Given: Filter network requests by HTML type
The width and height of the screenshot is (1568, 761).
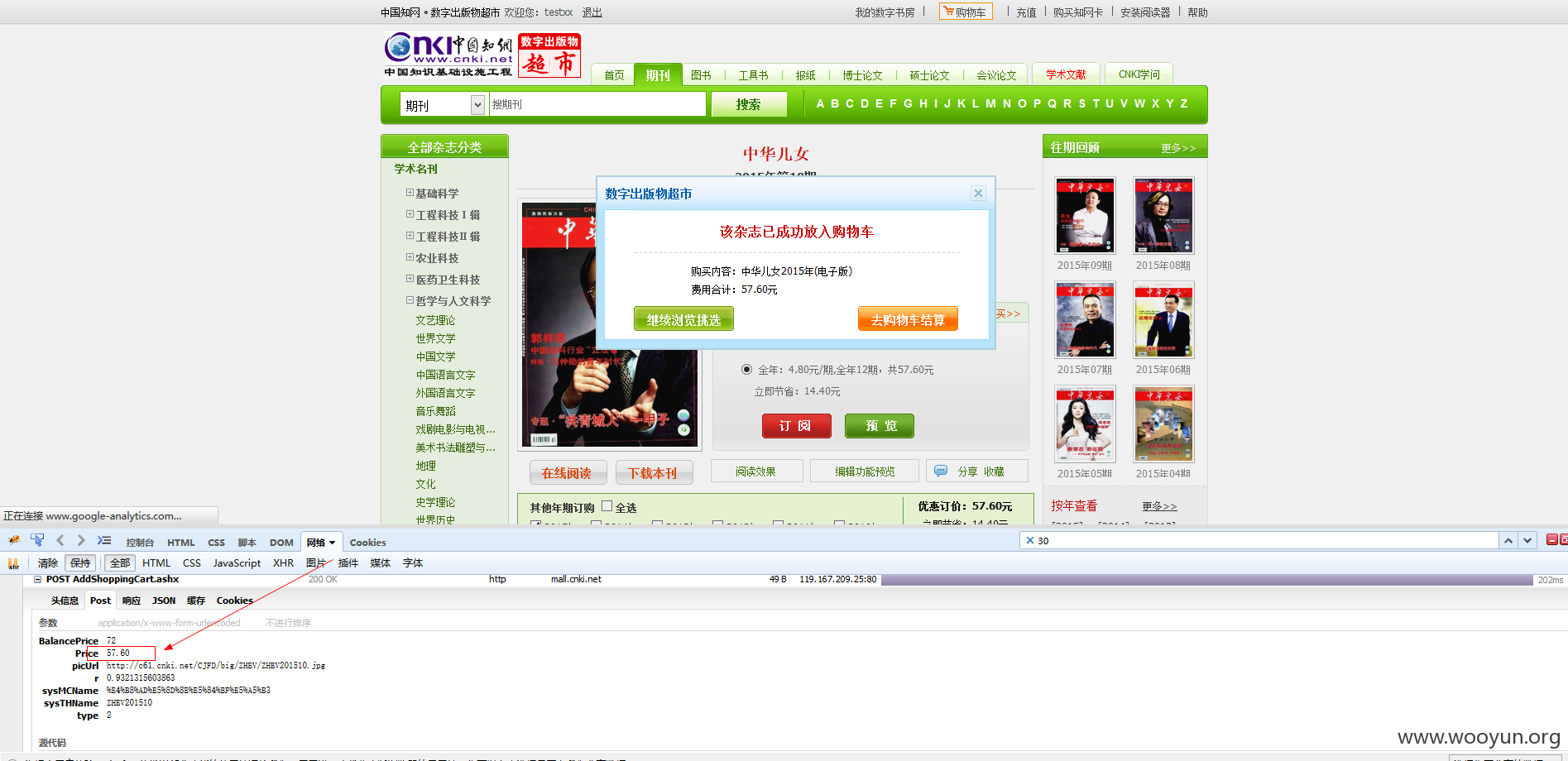Looking at the screenshot, I should [x=156, y=563].
